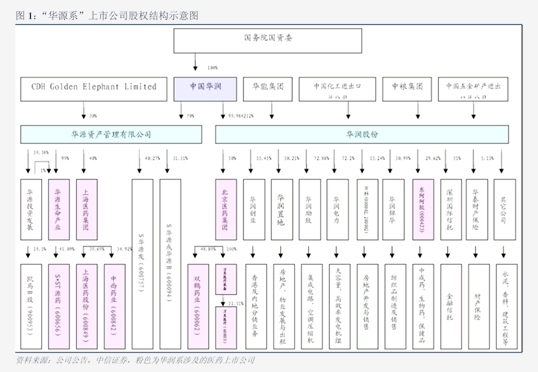538x372 pixels.
Task: Click the pink 华源生命产业 box
Action: 59,209
